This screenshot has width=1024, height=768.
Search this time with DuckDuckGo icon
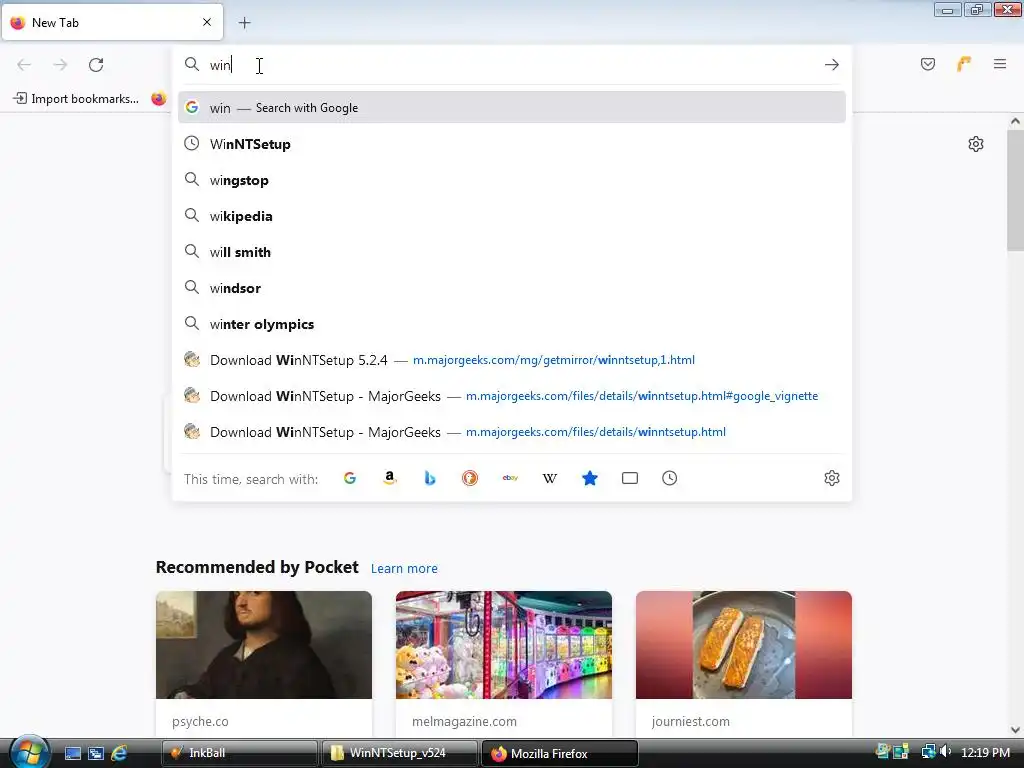[470, 478]
